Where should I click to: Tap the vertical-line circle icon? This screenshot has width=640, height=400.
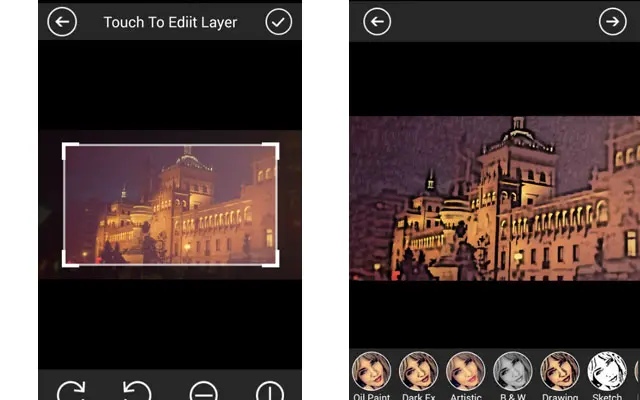(x=269, y=391)
